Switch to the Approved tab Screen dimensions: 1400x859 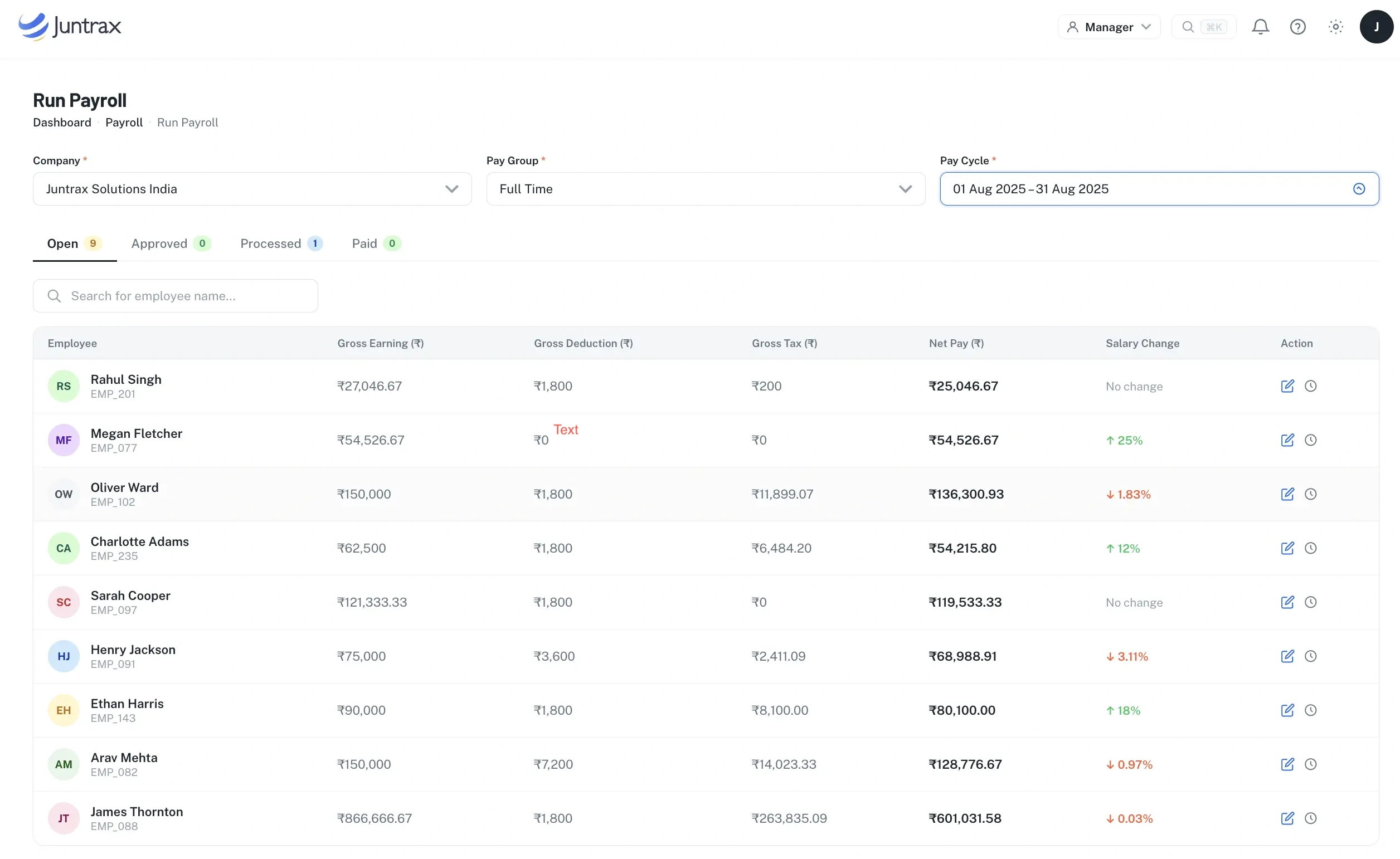point(171,244)
